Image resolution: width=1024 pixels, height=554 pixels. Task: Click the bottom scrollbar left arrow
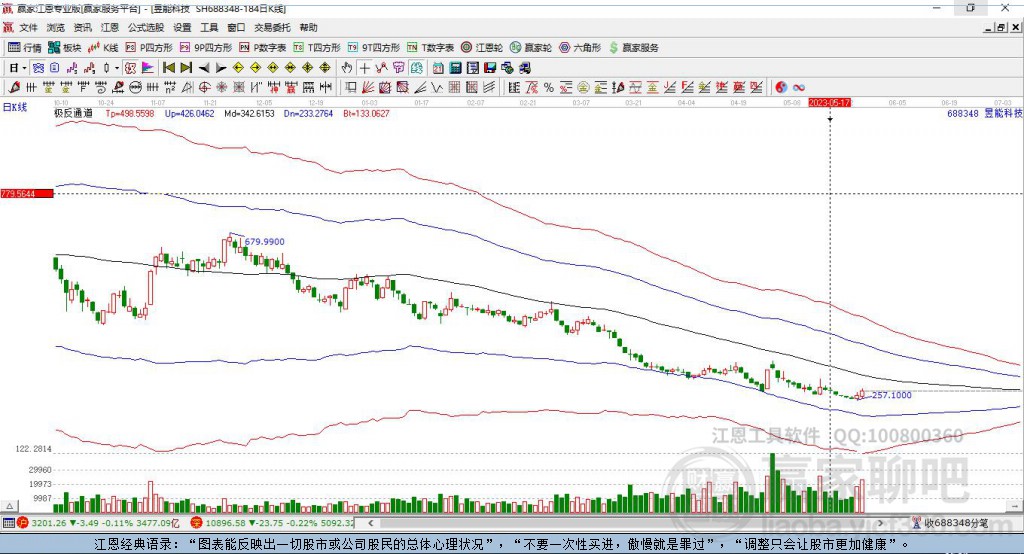tap(371, 523)
